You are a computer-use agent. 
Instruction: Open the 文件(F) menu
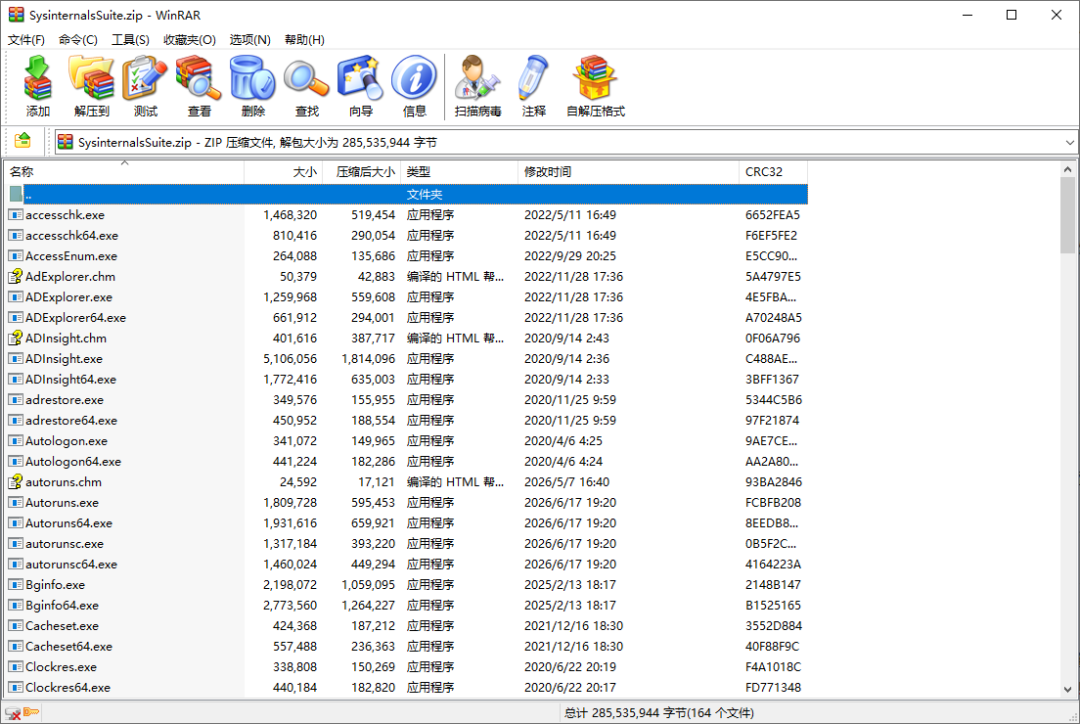point(26,40)
